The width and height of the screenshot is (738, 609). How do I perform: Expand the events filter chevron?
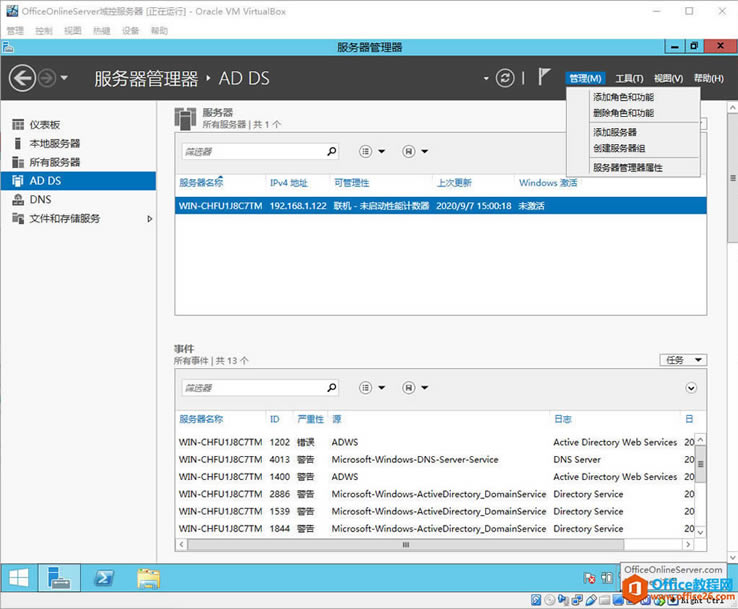pos(691,388)
